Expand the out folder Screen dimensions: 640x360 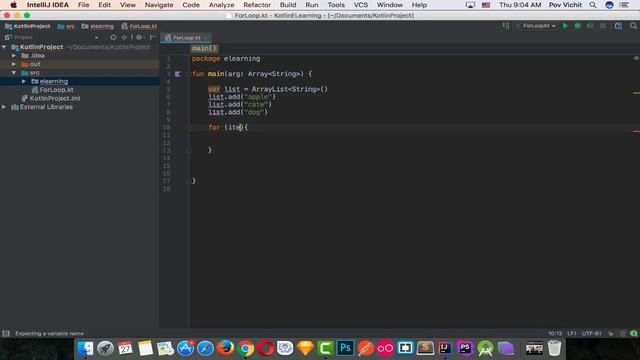[14, 64]
